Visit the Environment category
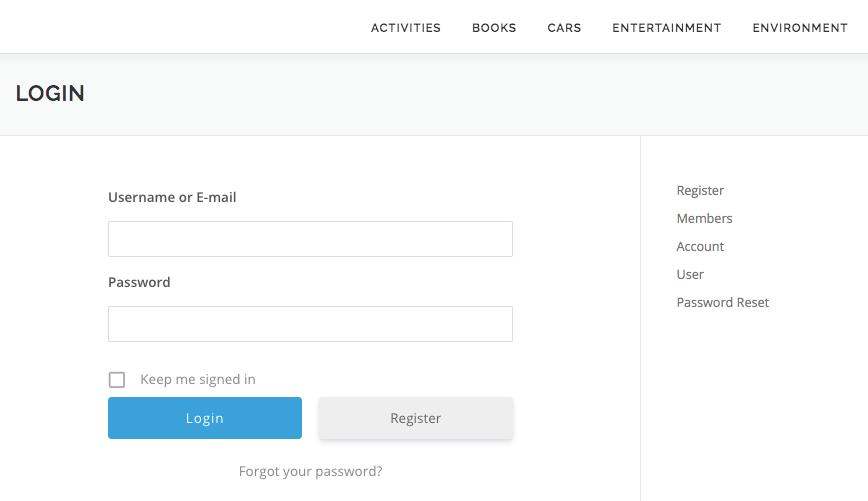Image resolution: width=868 pixels, height=501 pixels. [800, 28]
